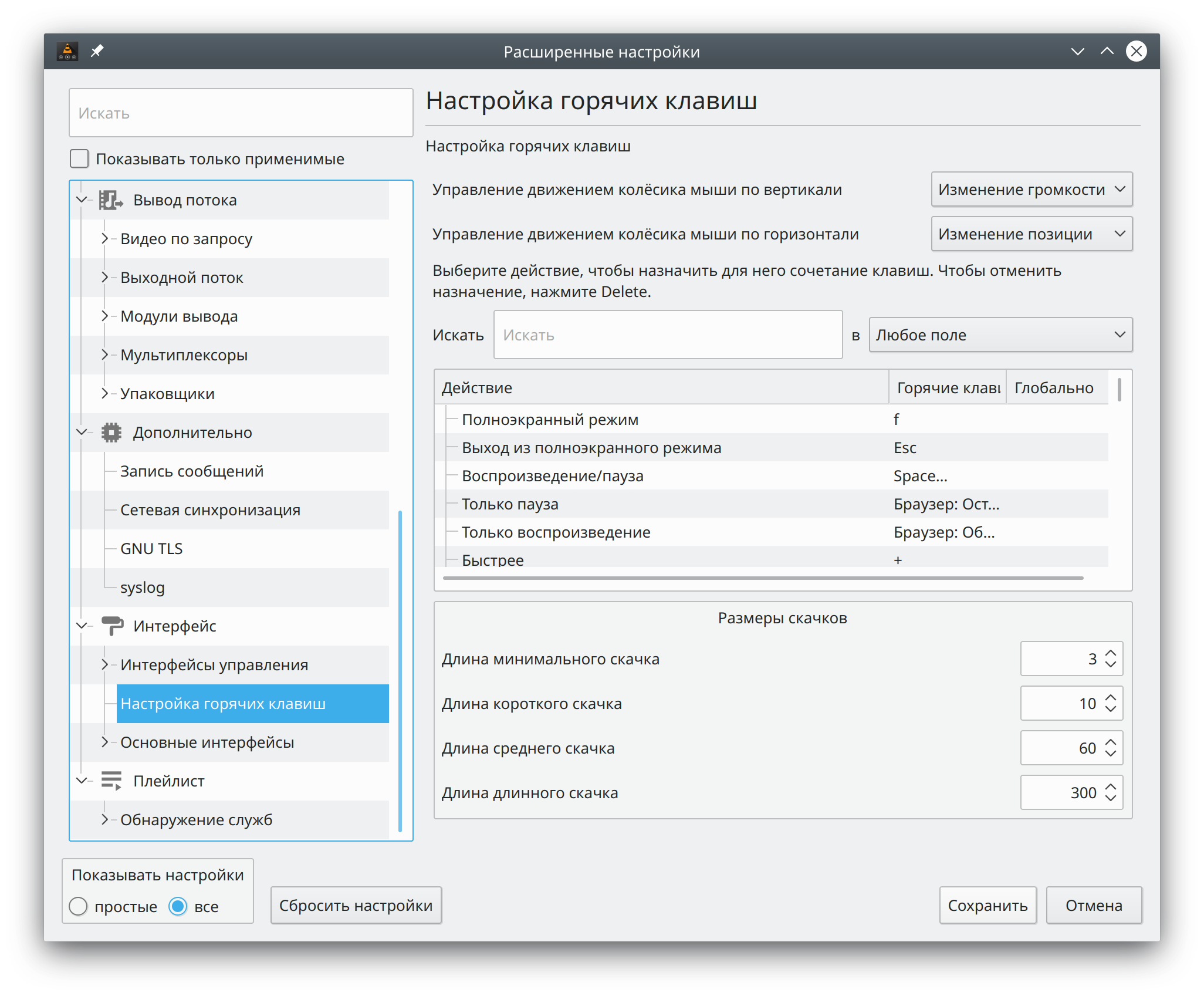Click the hotkeys table horizontal scrollbar
Viewport: 1204px width, 996px height.
(763, 578)
